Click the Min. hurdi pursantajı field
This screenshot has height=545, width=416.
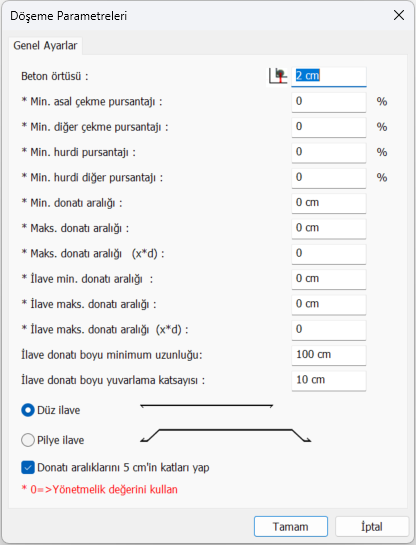pos(329,153)
